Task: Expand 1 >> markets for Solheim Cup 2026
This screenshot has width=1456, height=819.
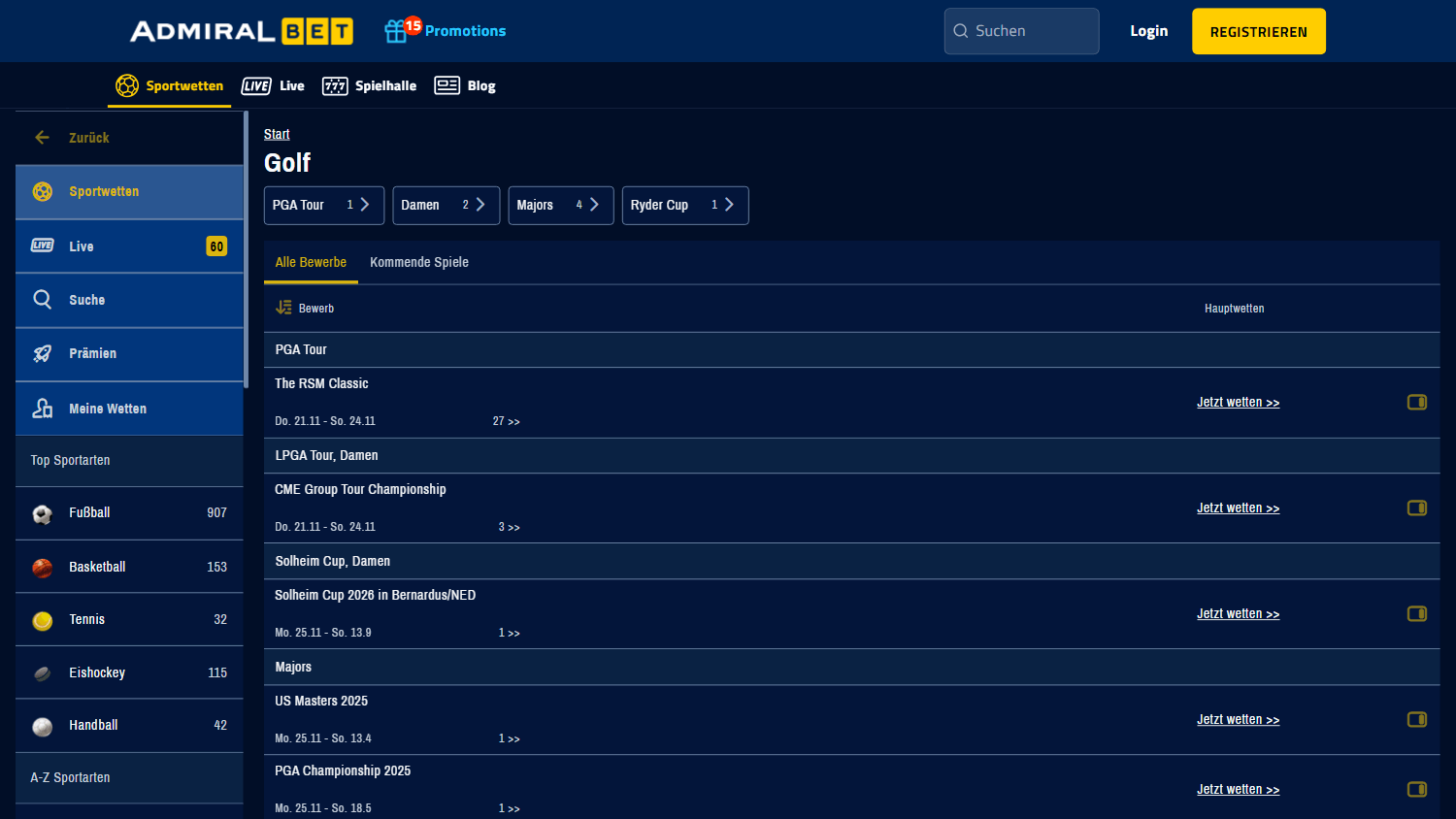Action: [x=510, y=633]
